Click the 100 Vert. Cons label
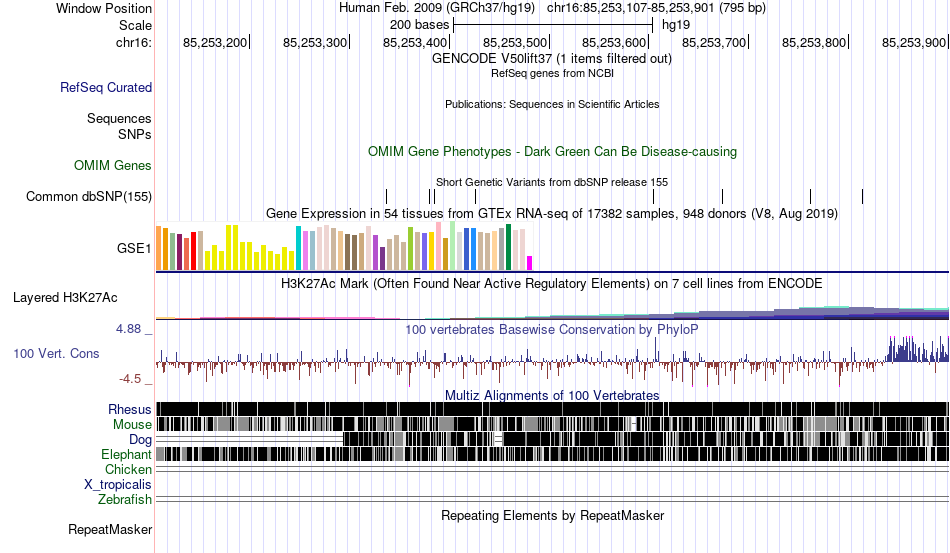Screen dimensions: 950x553 tap(56, 353)
